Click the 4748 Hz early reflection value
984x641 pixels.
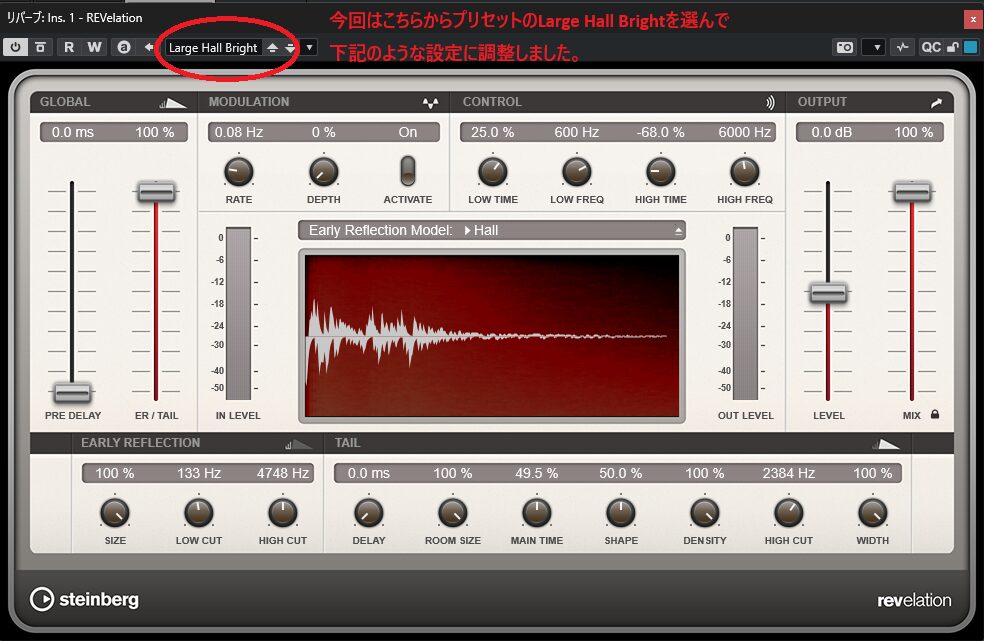point(283,473)
